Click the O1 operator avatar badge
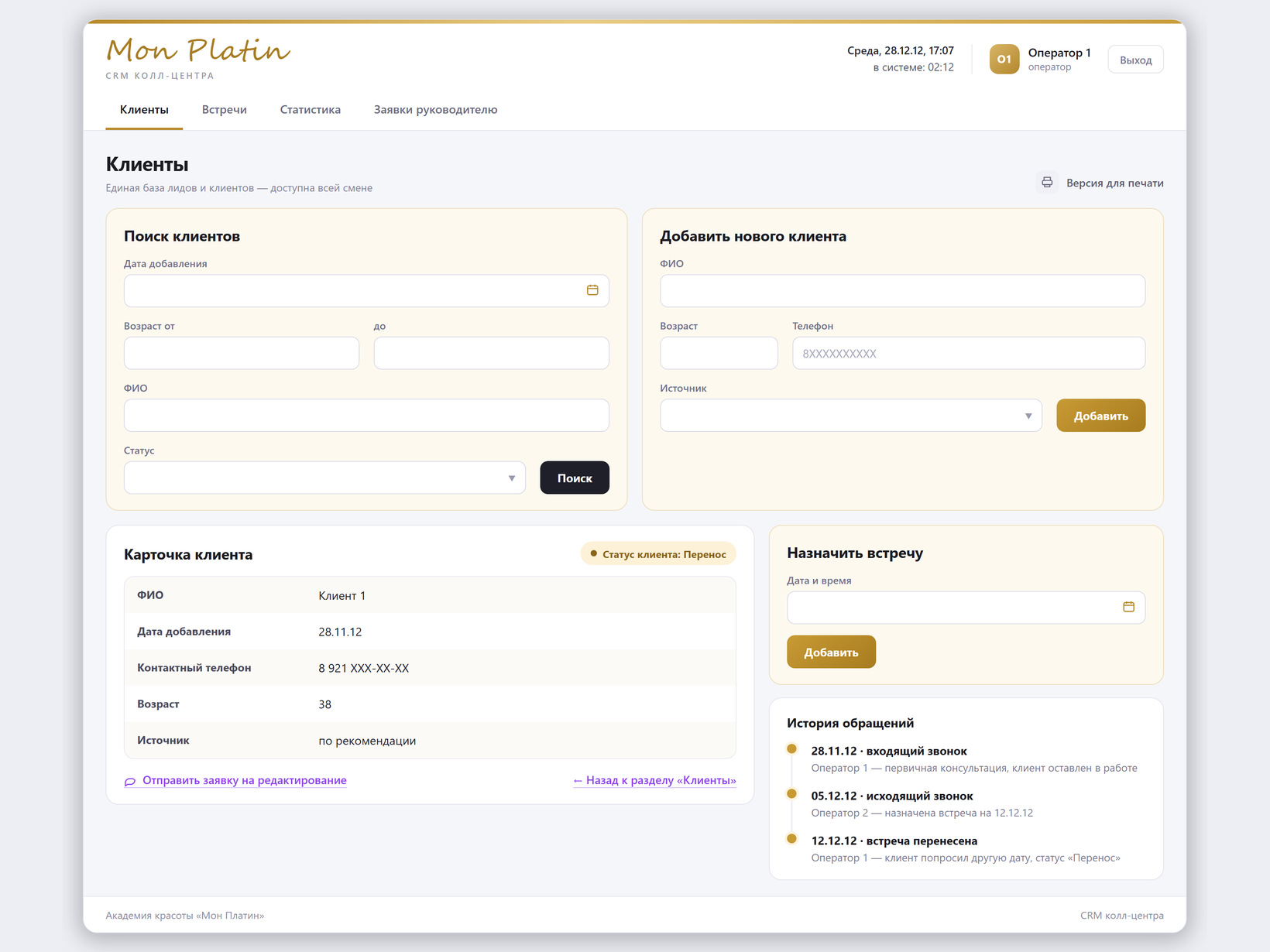Viewport: 1270px width, 952px height. (x=1004, y=59)
